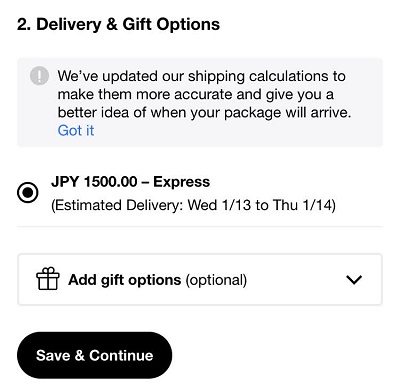
Task: Click the gray exclamation info icon
Action: tap(39, 76)
